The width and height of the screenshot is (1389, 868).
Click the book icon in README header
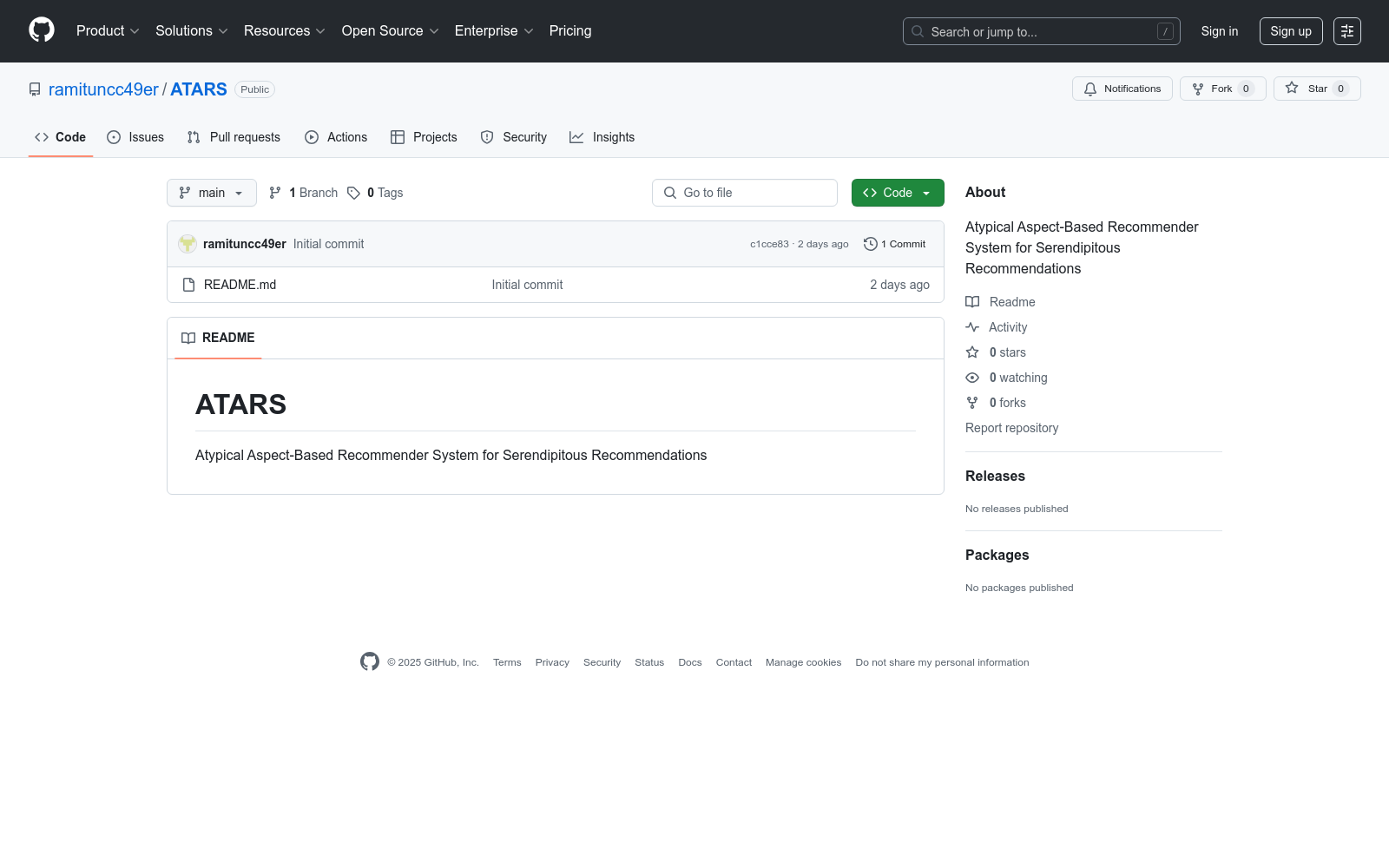(188, 338)
